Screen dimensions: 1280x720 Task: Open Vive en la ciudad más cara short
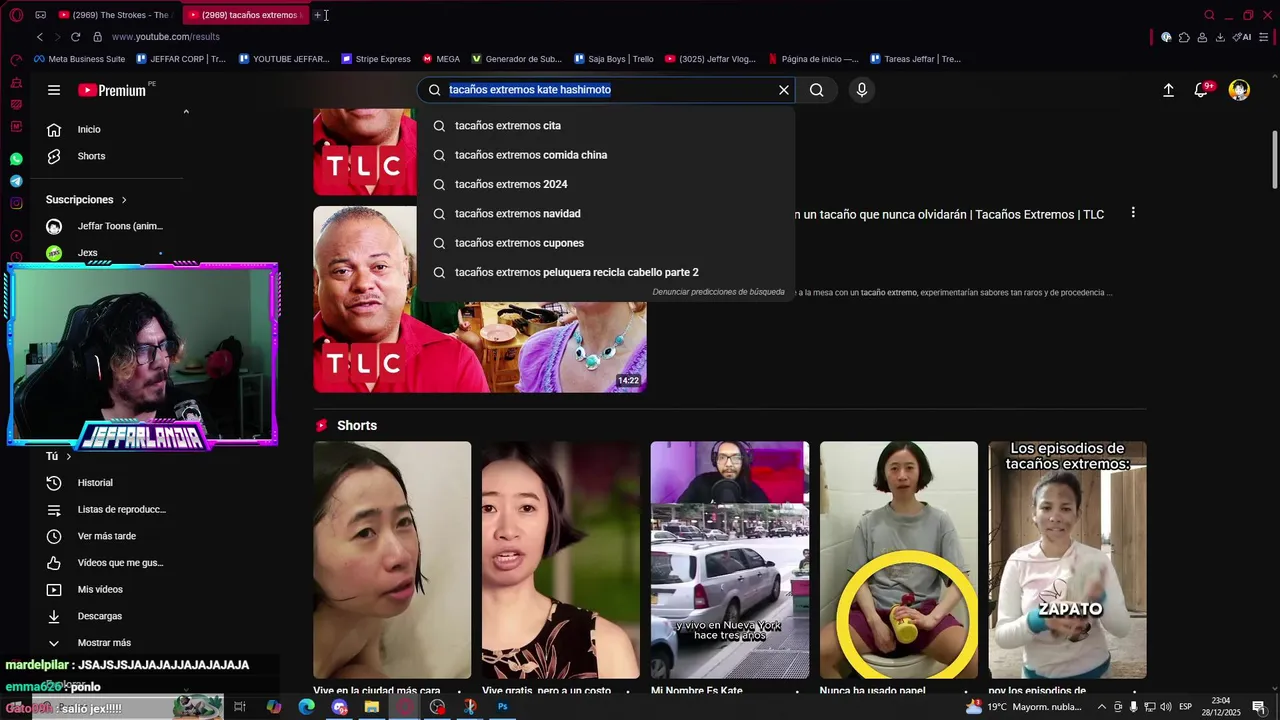392,560
